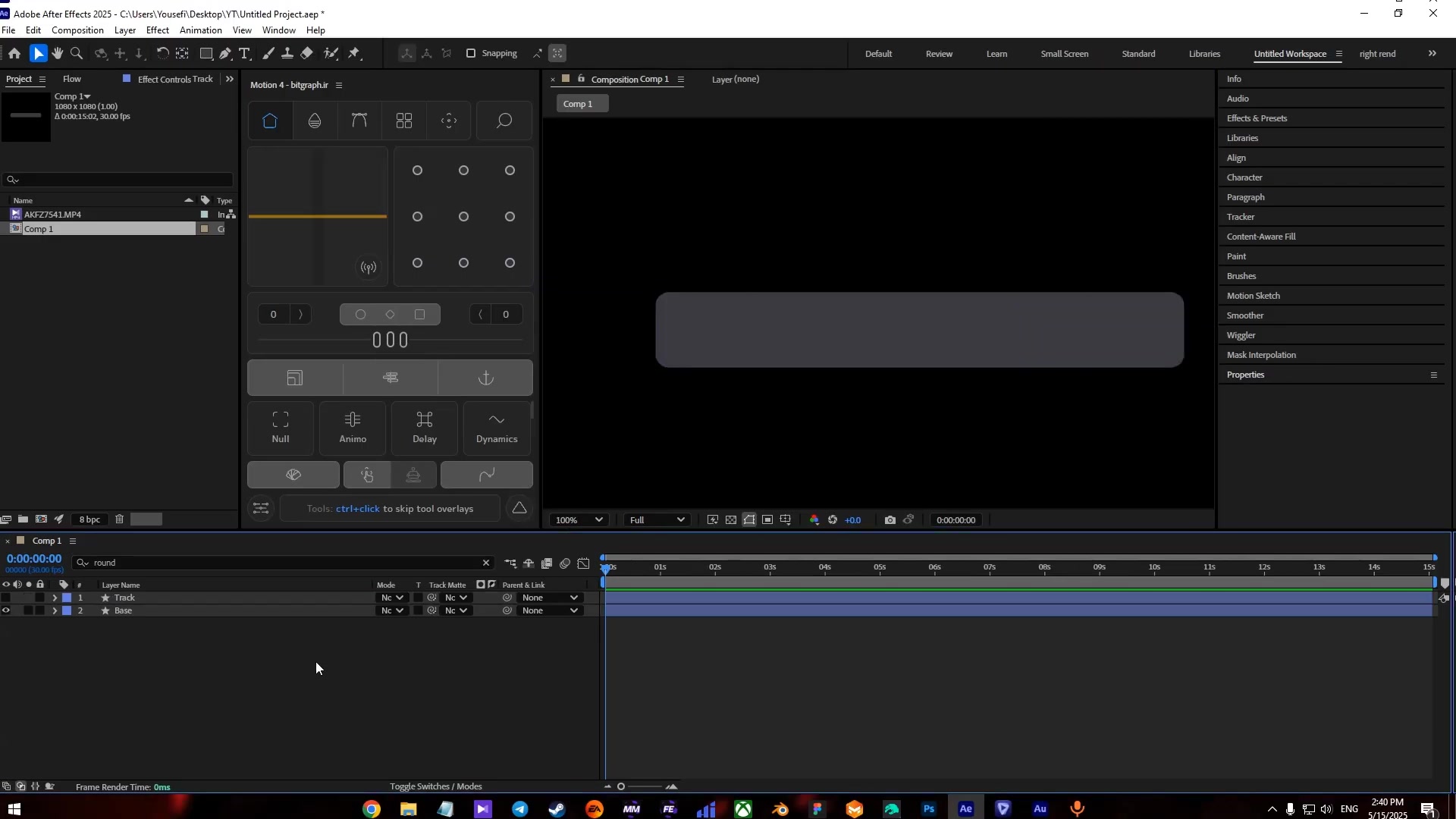
Task: Select the Pen tool in toolbar
Action: 225,54
